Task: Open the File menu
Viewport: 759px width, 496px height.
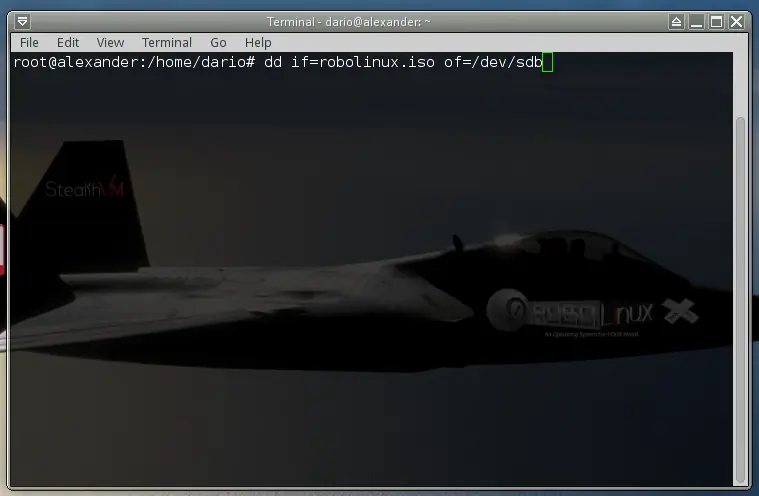Action: [29, 43]
